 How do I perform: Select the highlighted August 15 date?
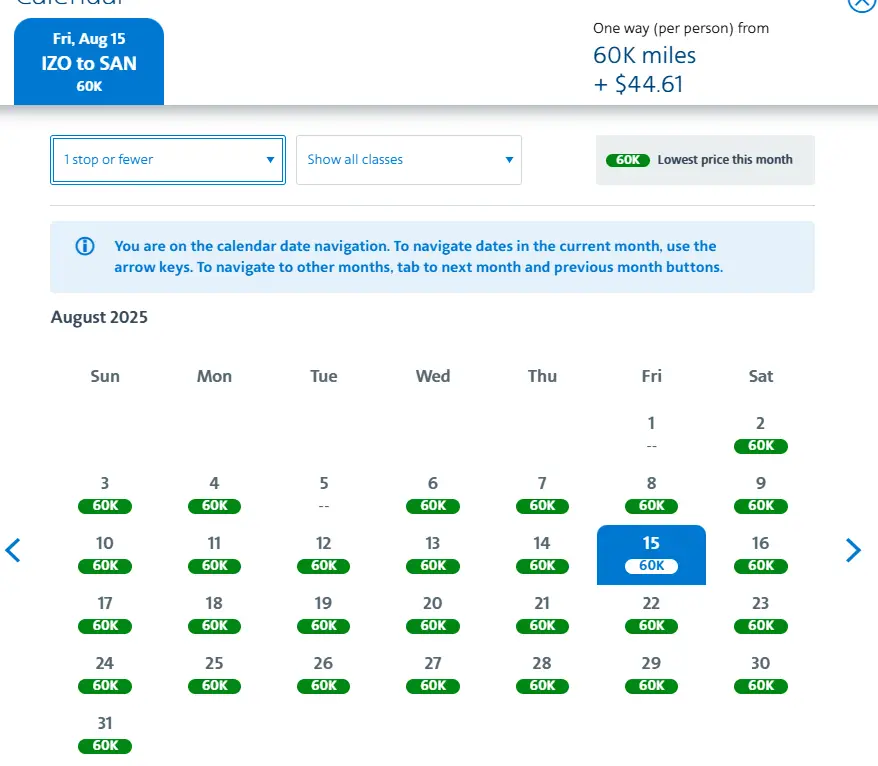click(x=651, y=554)
